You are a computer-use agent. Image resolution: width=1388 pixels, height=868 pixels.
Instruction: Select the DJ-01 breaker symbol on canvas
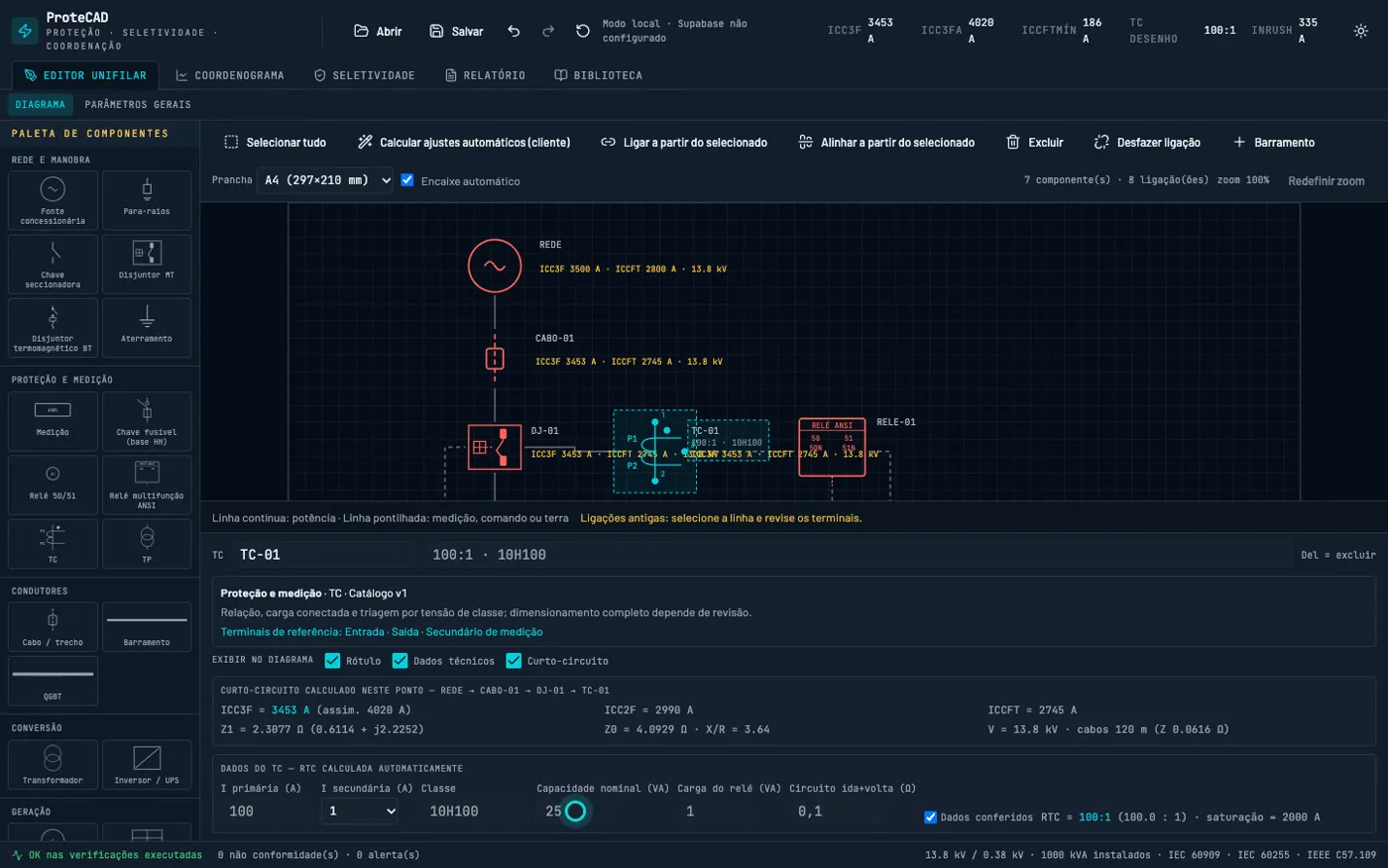pos(495,447)
